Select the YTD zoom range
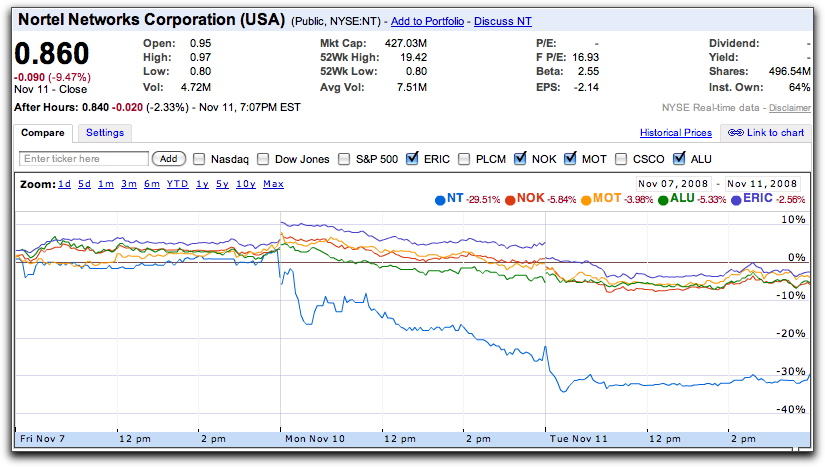 (x=177, y=184)
